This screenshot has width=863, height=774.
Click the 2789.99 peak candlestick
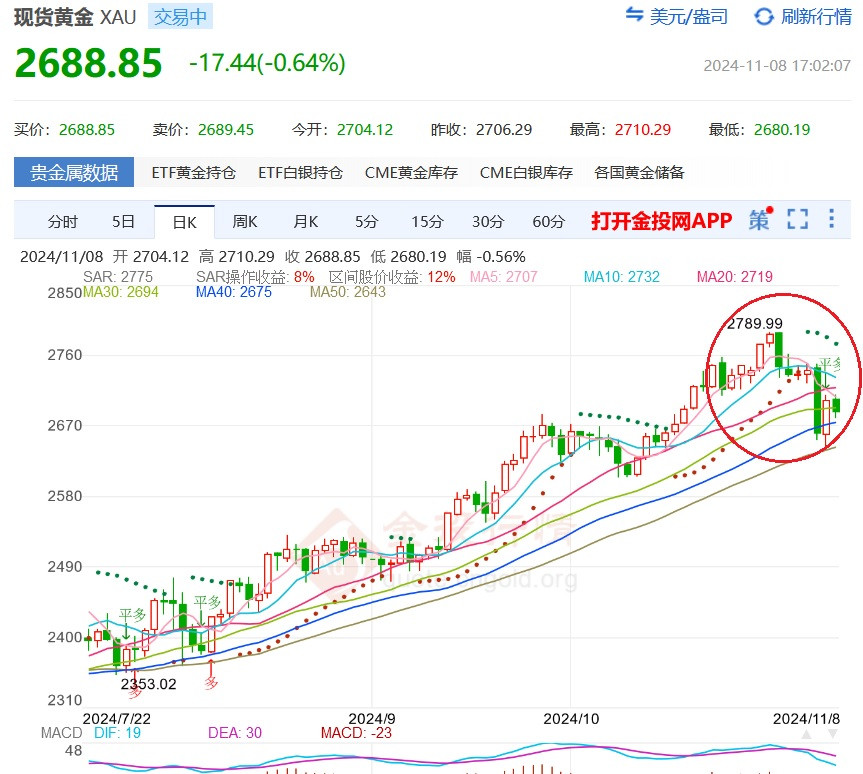(777, 350)
